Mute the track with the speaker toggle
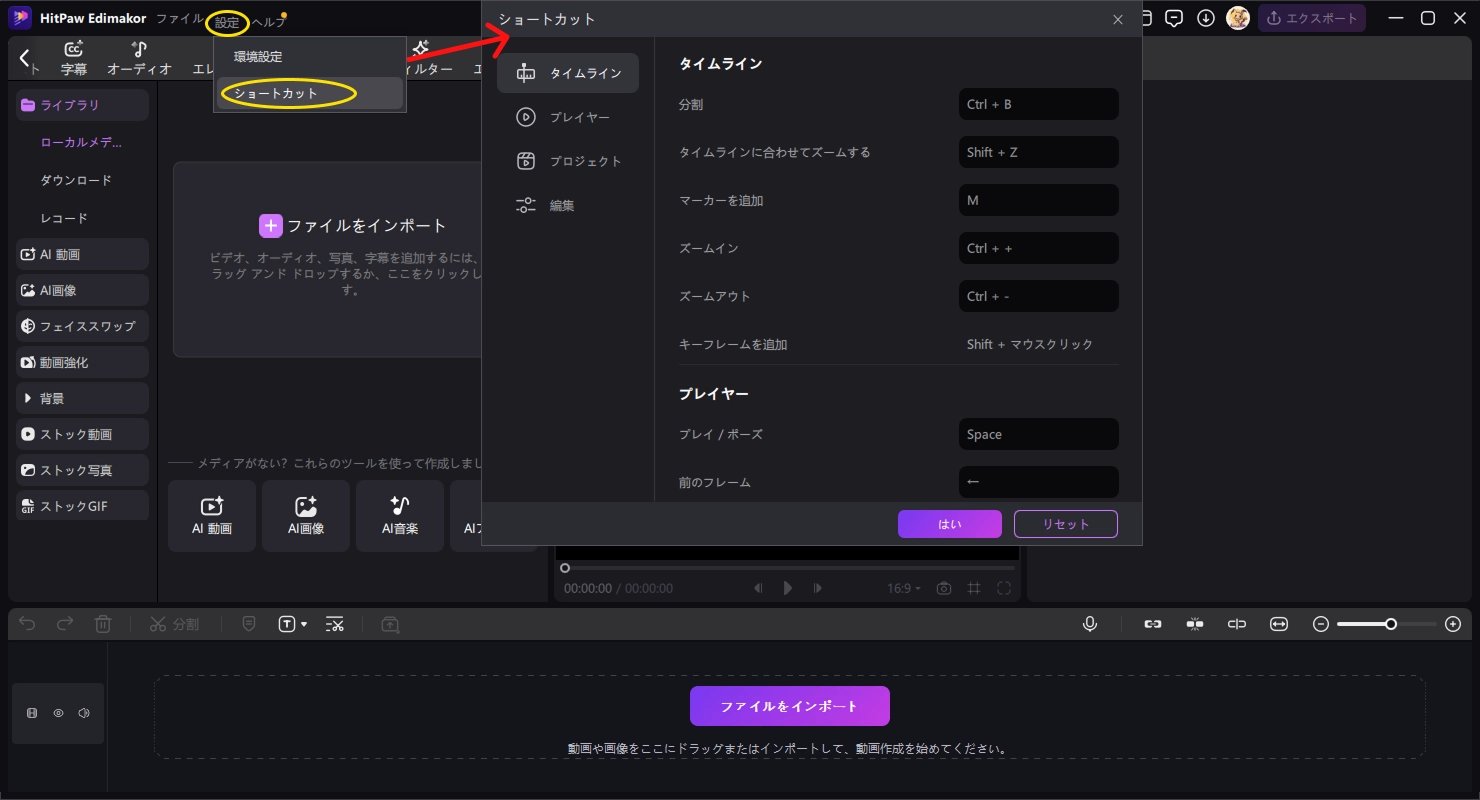The width and height of the screenshot is (1480, 800). click(85, 713)
